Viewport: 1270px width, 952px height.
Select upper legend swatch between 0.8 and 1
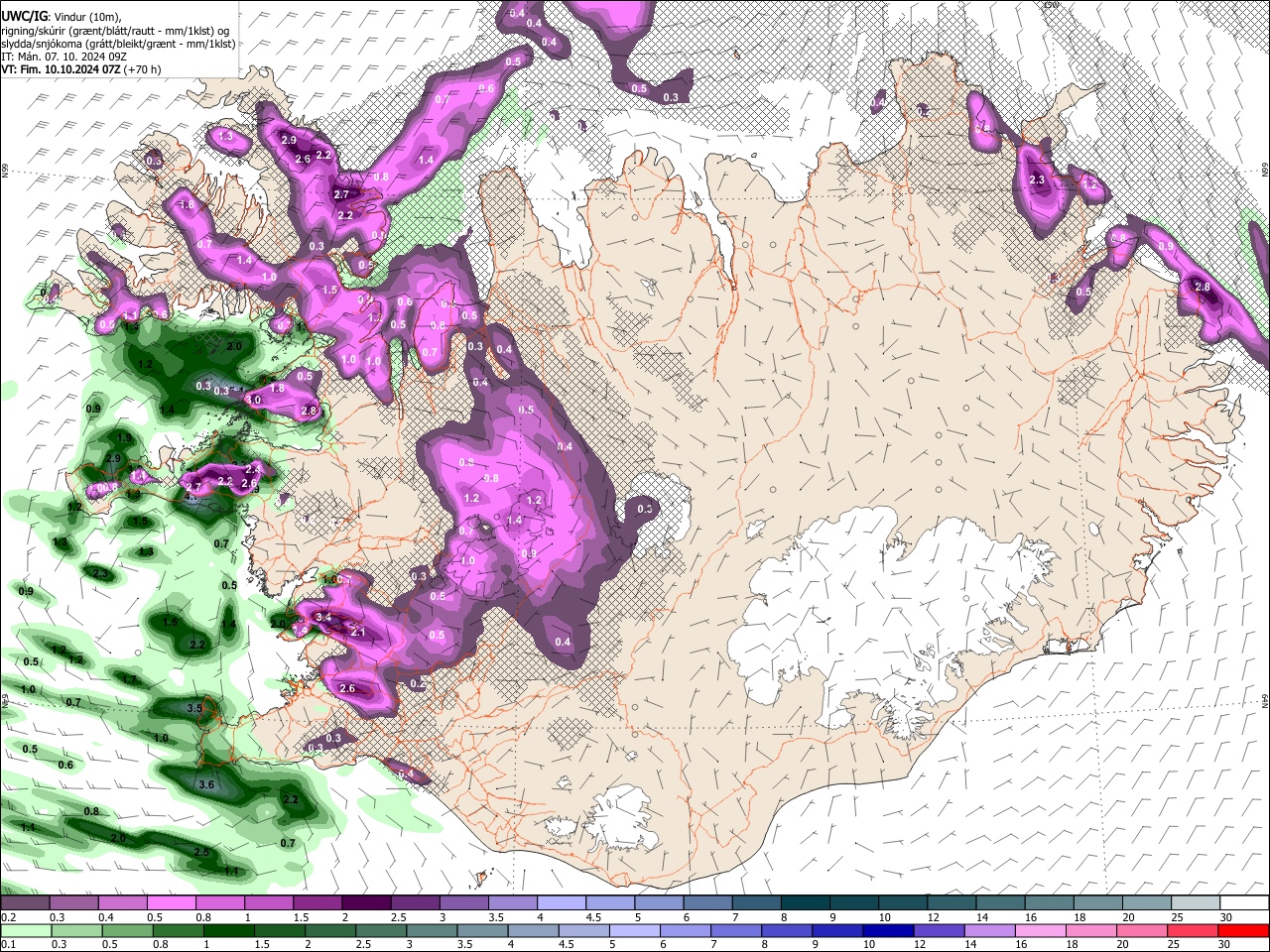[x=219, y=903]
